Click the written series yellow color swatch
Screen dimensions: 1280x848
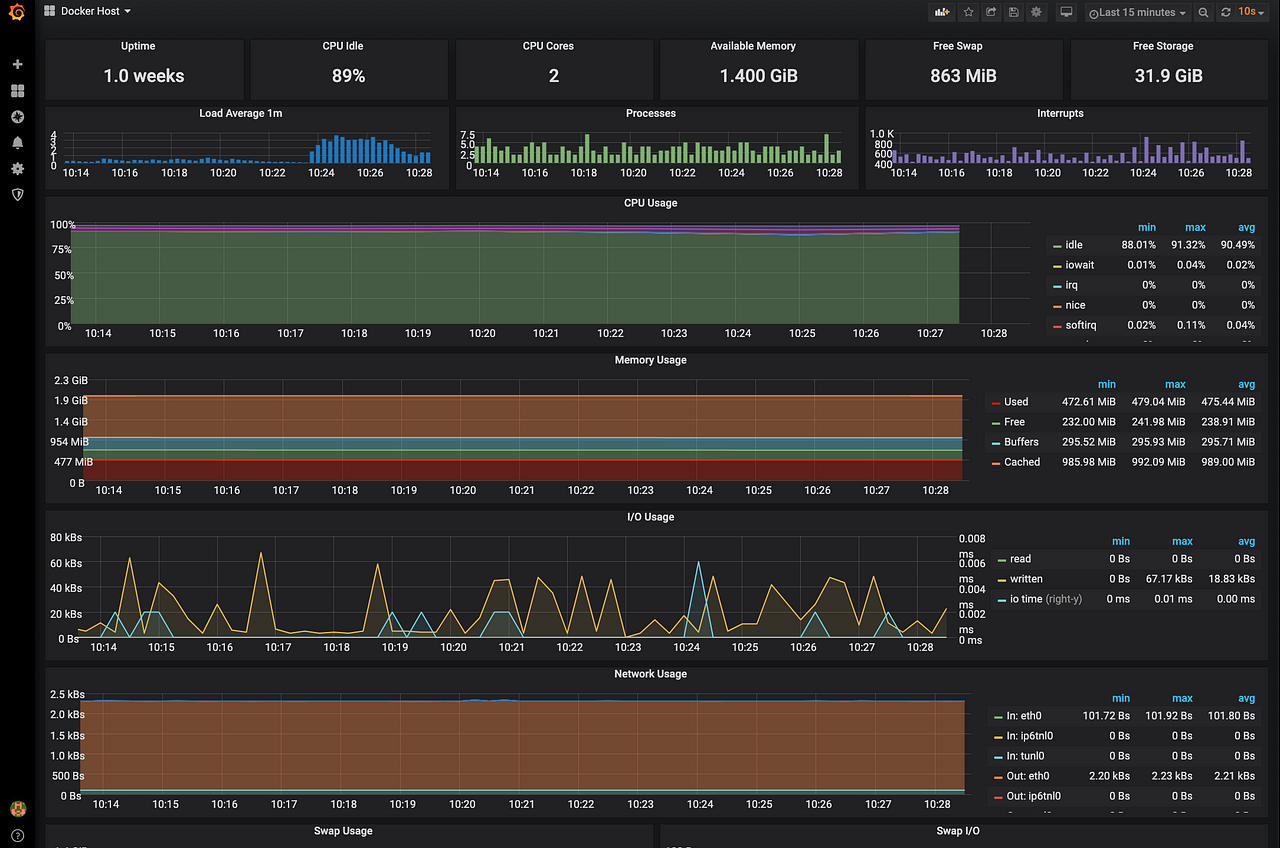click(1001, 579)
